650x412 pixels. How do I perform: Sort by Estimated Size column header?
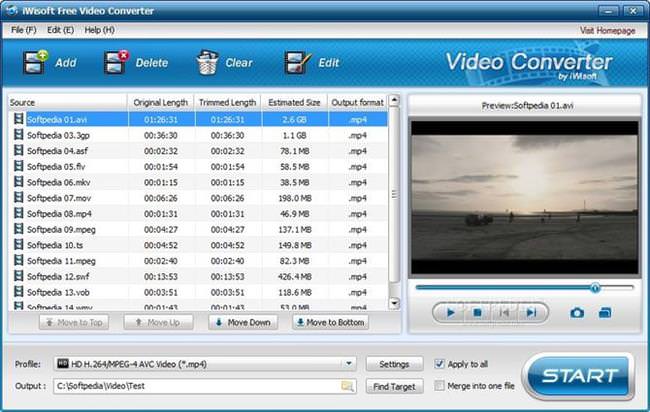pos(294,102)
